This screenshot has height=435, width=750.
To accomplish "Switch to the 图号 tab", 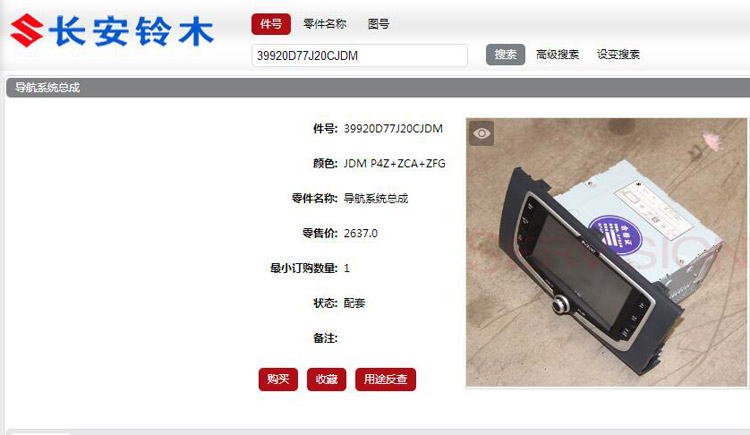I will 378,24.
